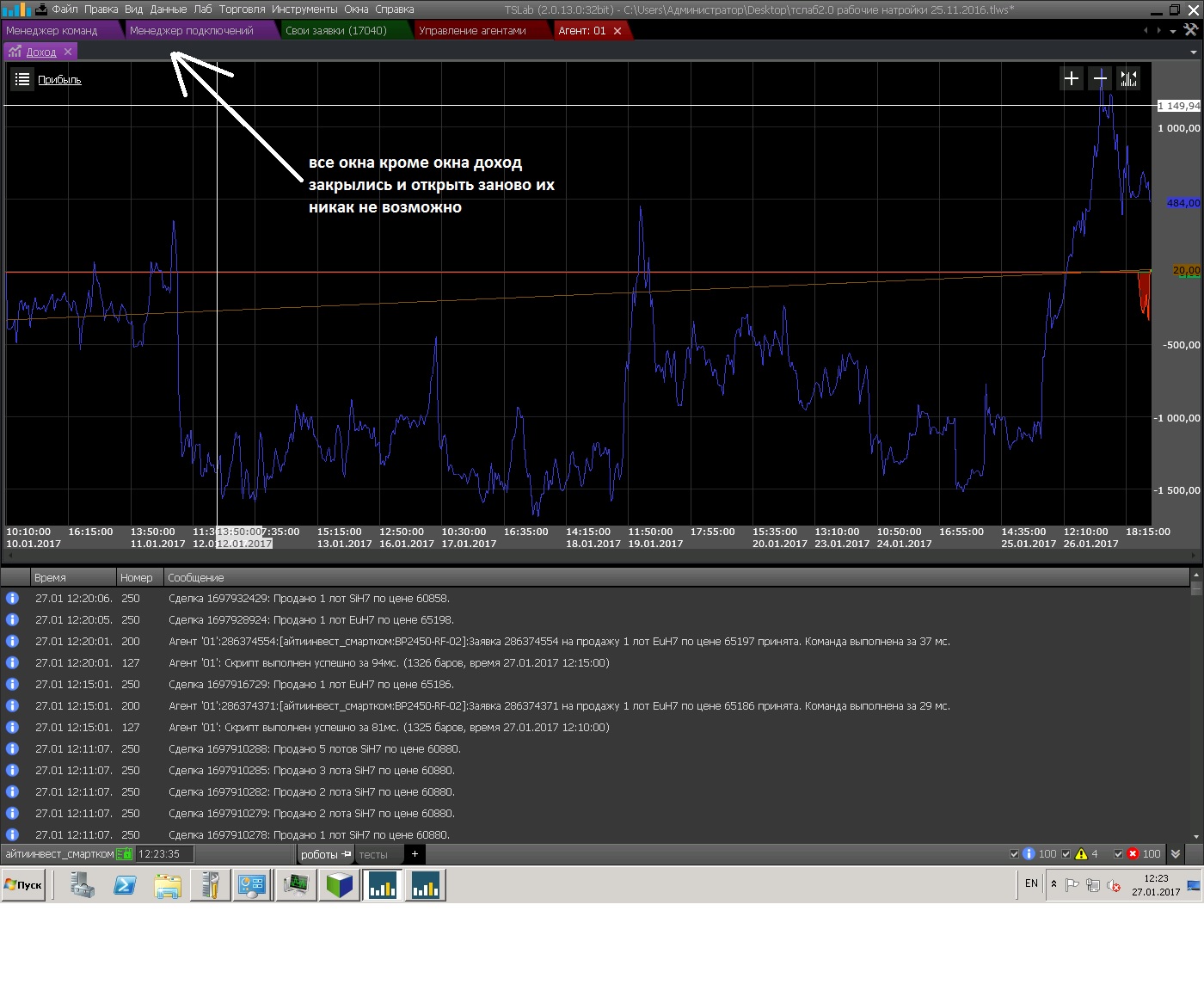Screen dimensions: 1204x1003
Task: Open the Доход panel dropdown arrow
Action: click(x=1193, y=52)
